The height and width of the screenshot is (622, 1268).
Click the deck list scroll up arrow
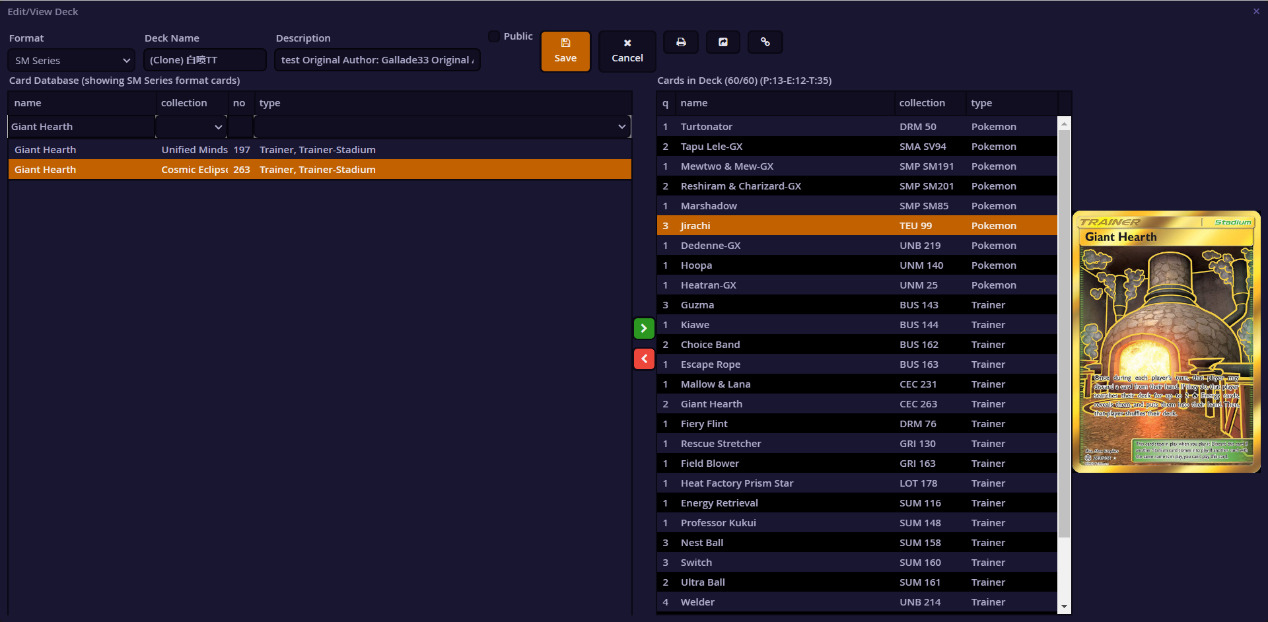click(x=1064, y=123)
